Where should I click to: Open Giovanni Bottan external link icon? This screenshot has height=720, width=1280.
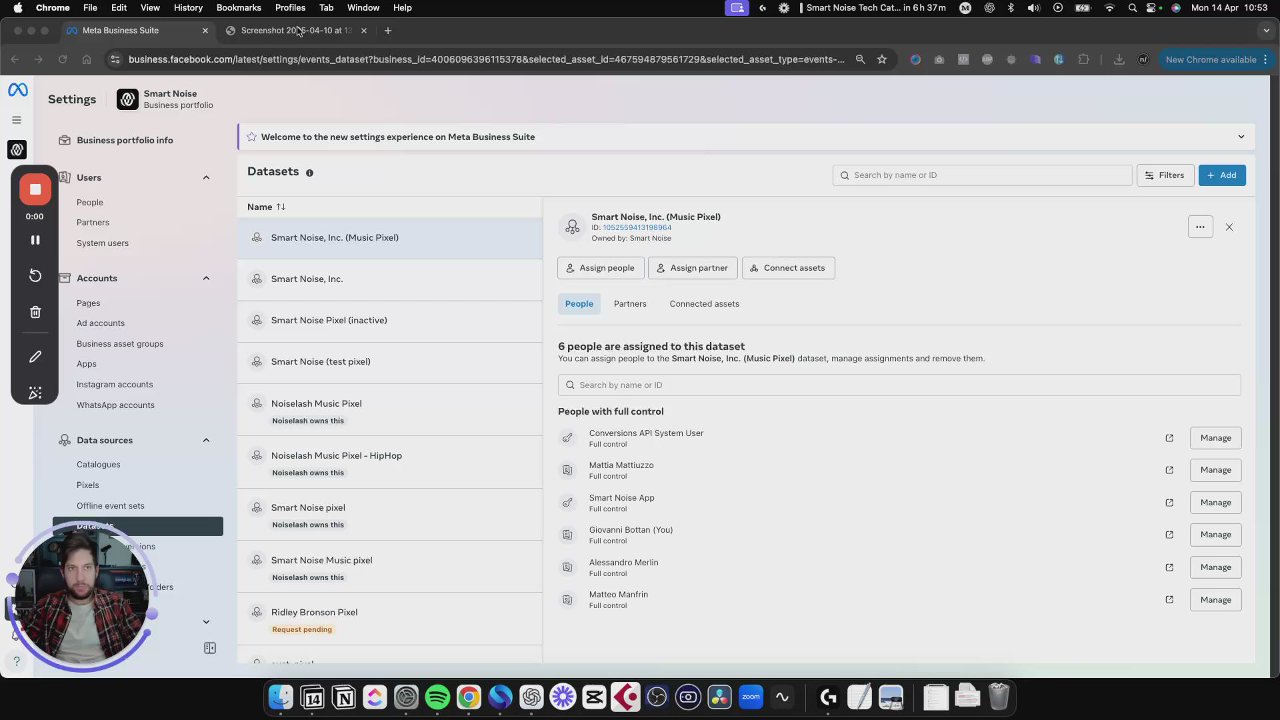[x=1169, y=534]
